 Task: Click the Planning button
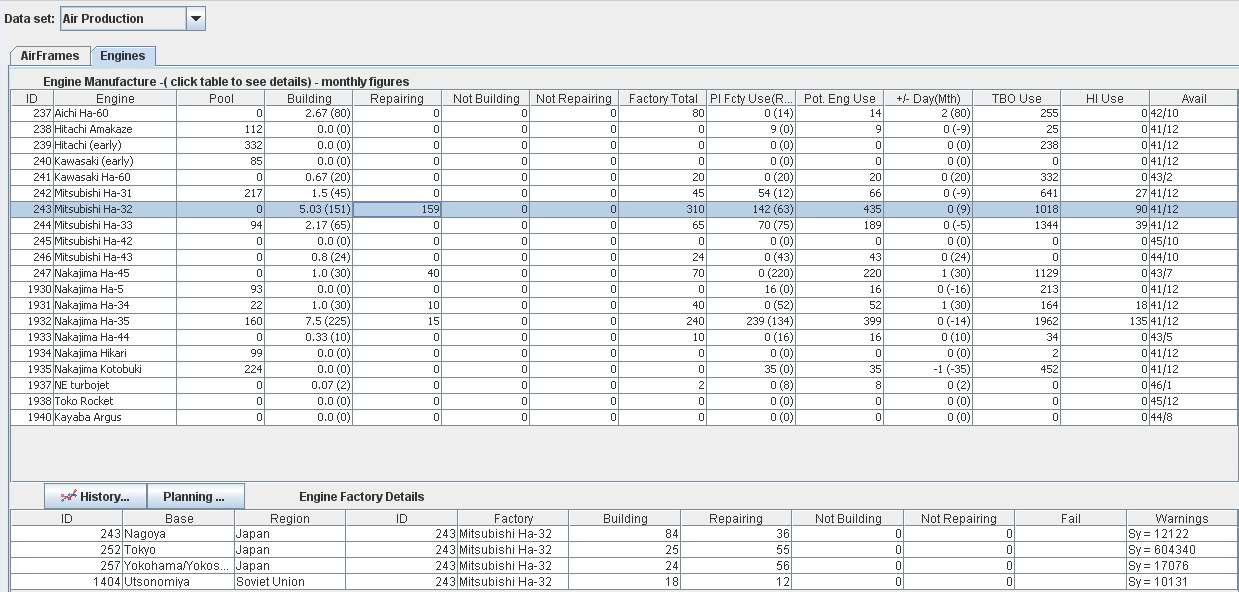[195, 496]
